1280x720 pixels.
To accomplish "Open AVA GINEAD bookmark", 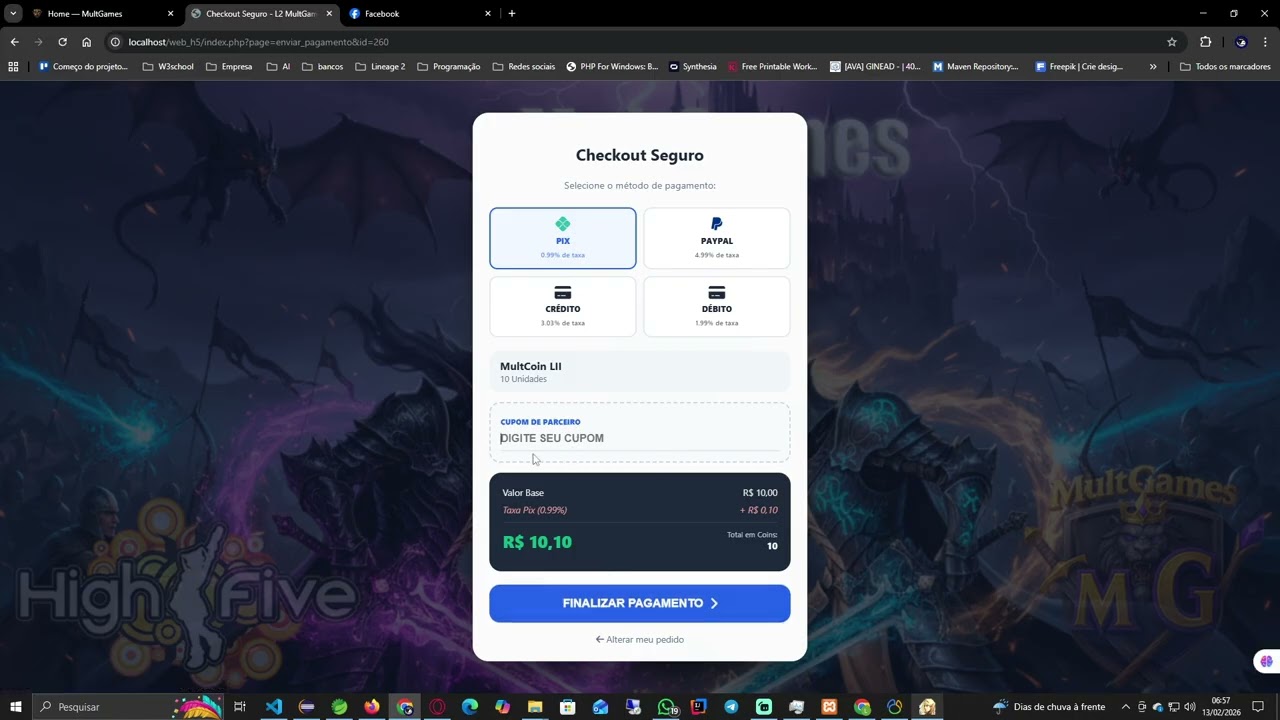I will click(875, 67).
